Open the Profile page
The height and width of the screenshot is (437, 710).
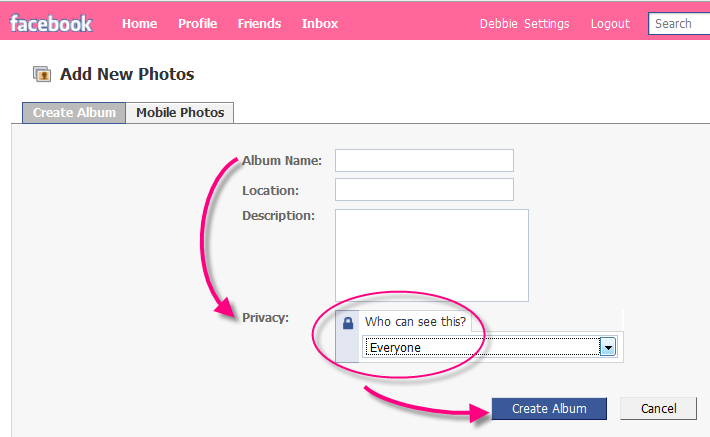pyautogui.click(x=198, y=23)
